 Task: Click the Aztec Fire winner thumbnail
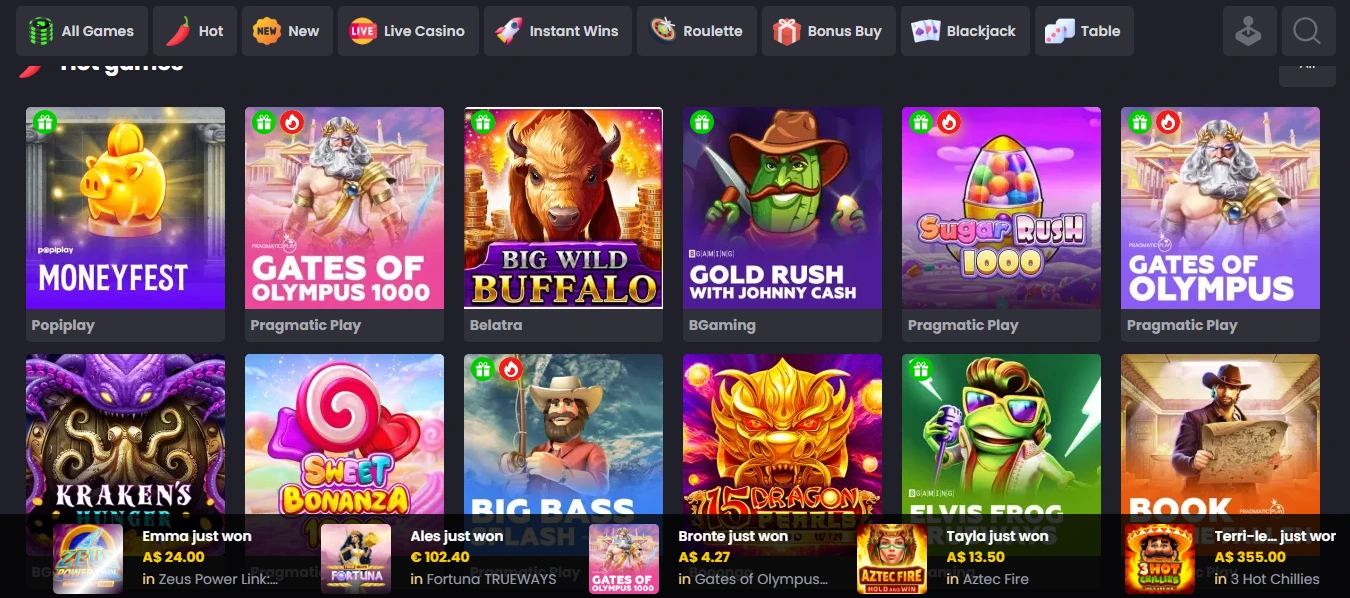(892, 559)
